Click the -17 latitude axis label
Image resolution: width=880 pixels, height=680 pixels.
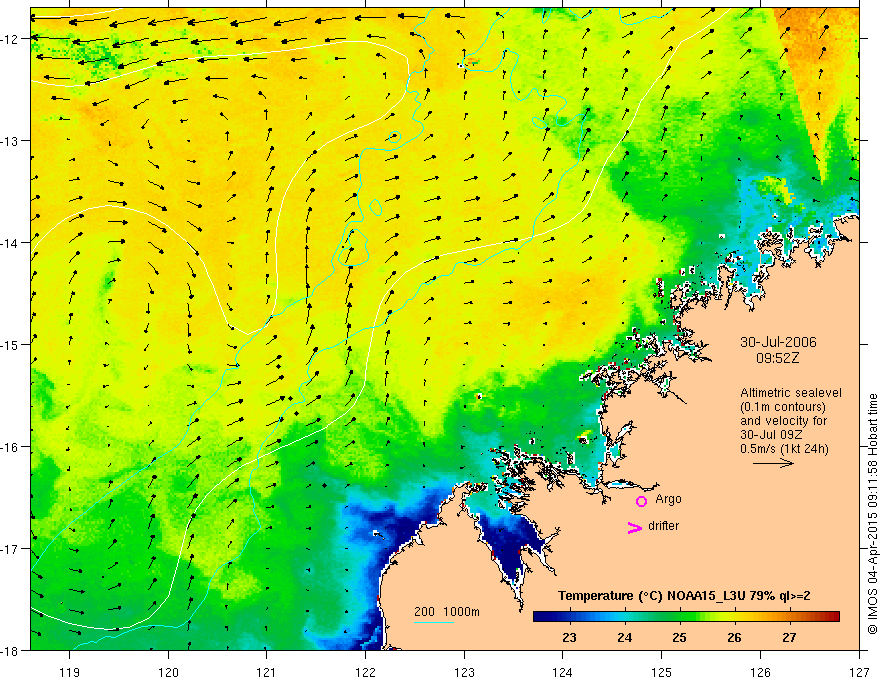pos(11,549)
